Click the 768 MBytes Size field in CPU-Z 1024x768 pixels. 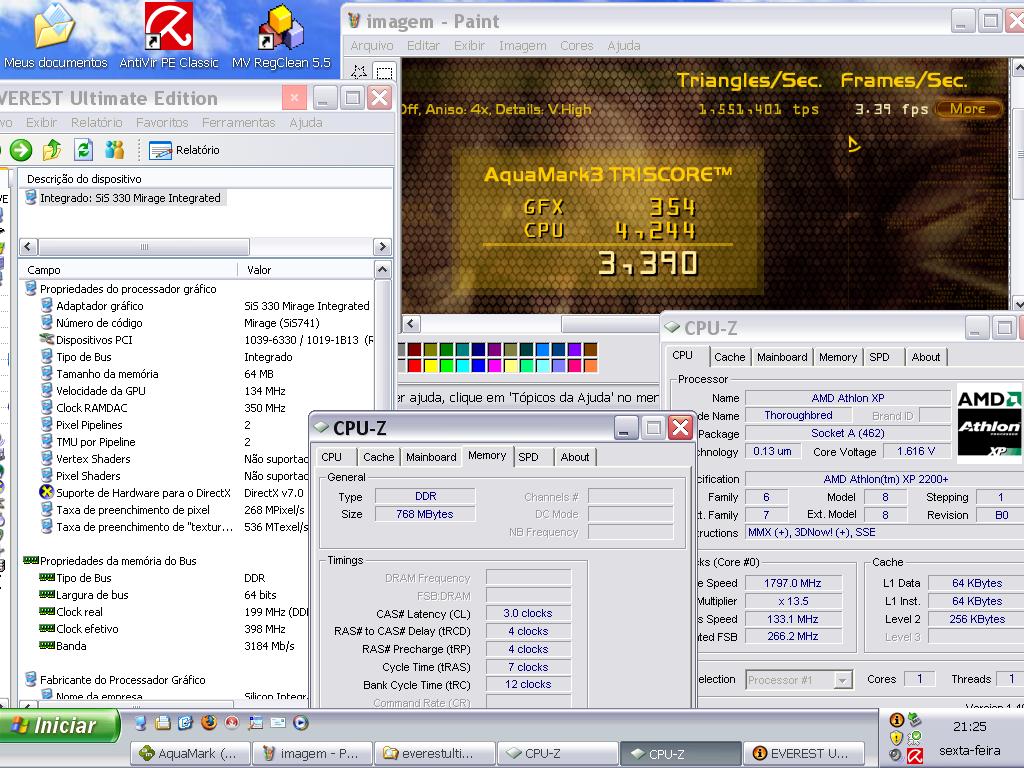[424, 514]
